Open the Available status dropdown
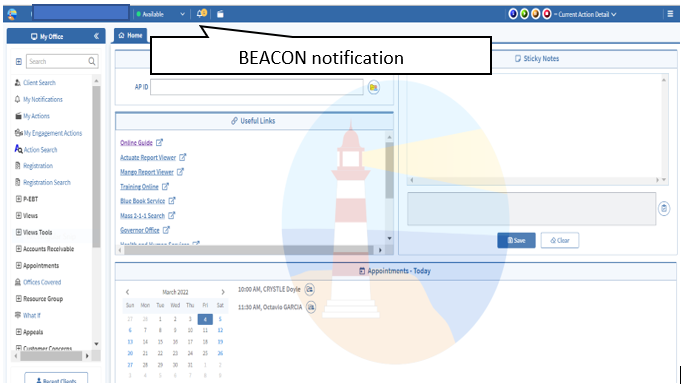This screenshot has width=684, height=389. point(161,14)
